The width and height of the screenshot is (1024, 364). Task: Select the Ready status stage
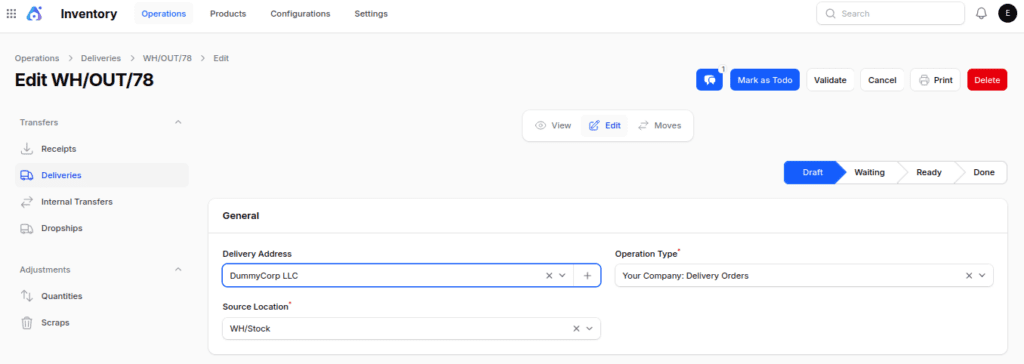tap(929, 173)
